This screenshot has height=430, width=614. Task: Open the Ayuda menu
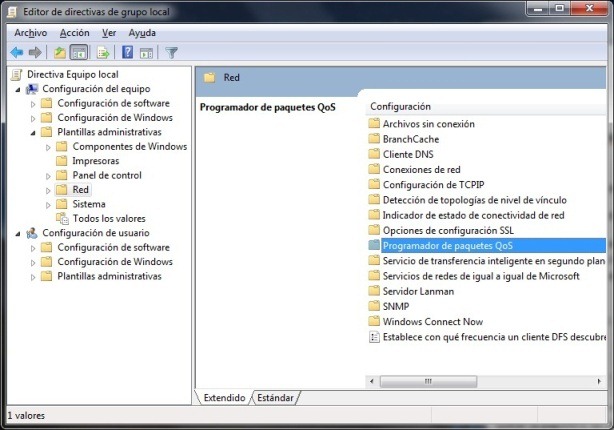tap(142, 33)
